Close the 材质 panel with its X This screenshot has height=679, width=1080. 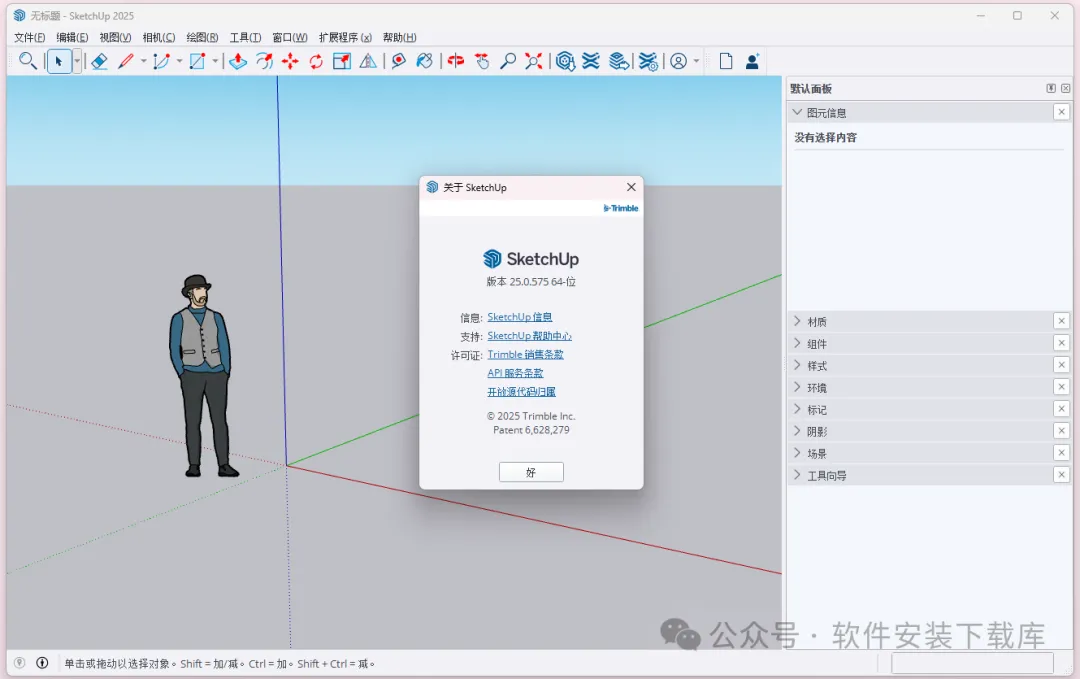pyautogui.click(x=1061, y=321)
